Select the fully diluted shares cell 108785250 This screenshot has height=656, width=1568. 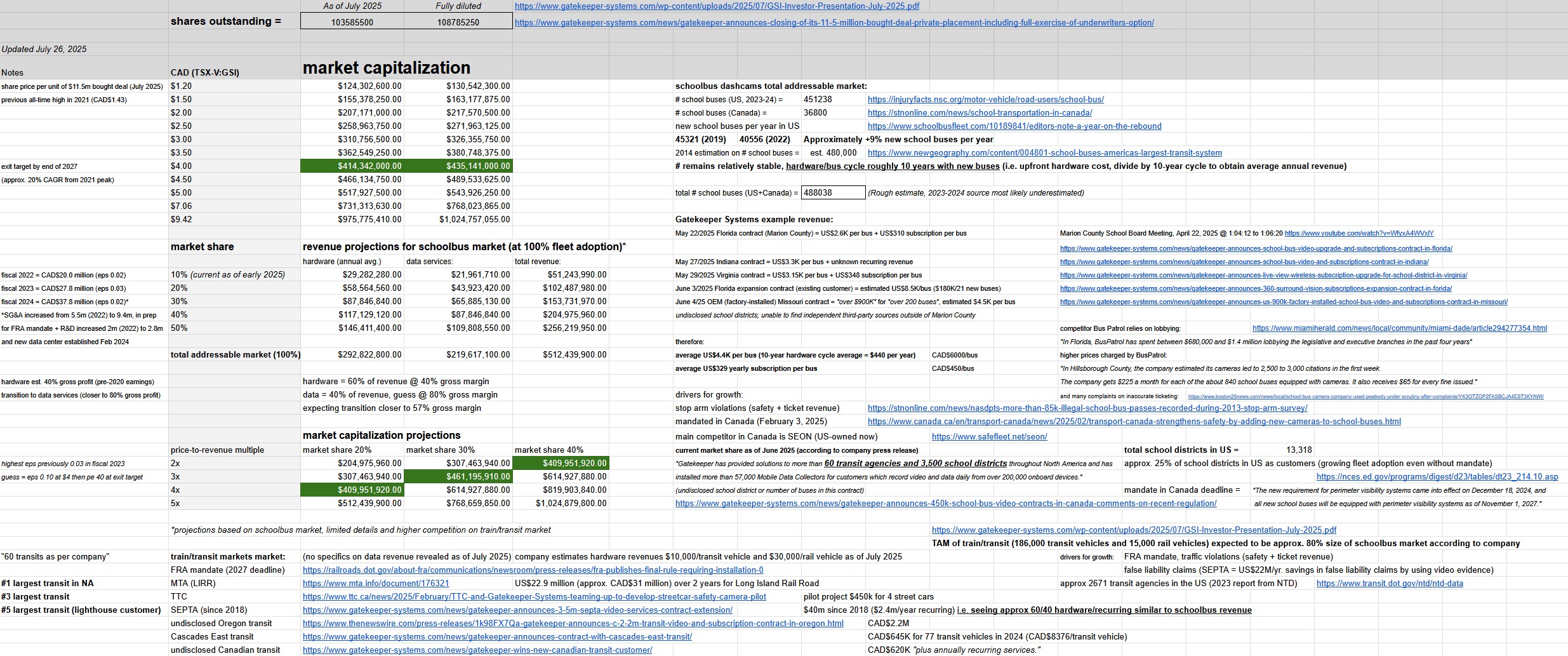click(x=458, y=22)
